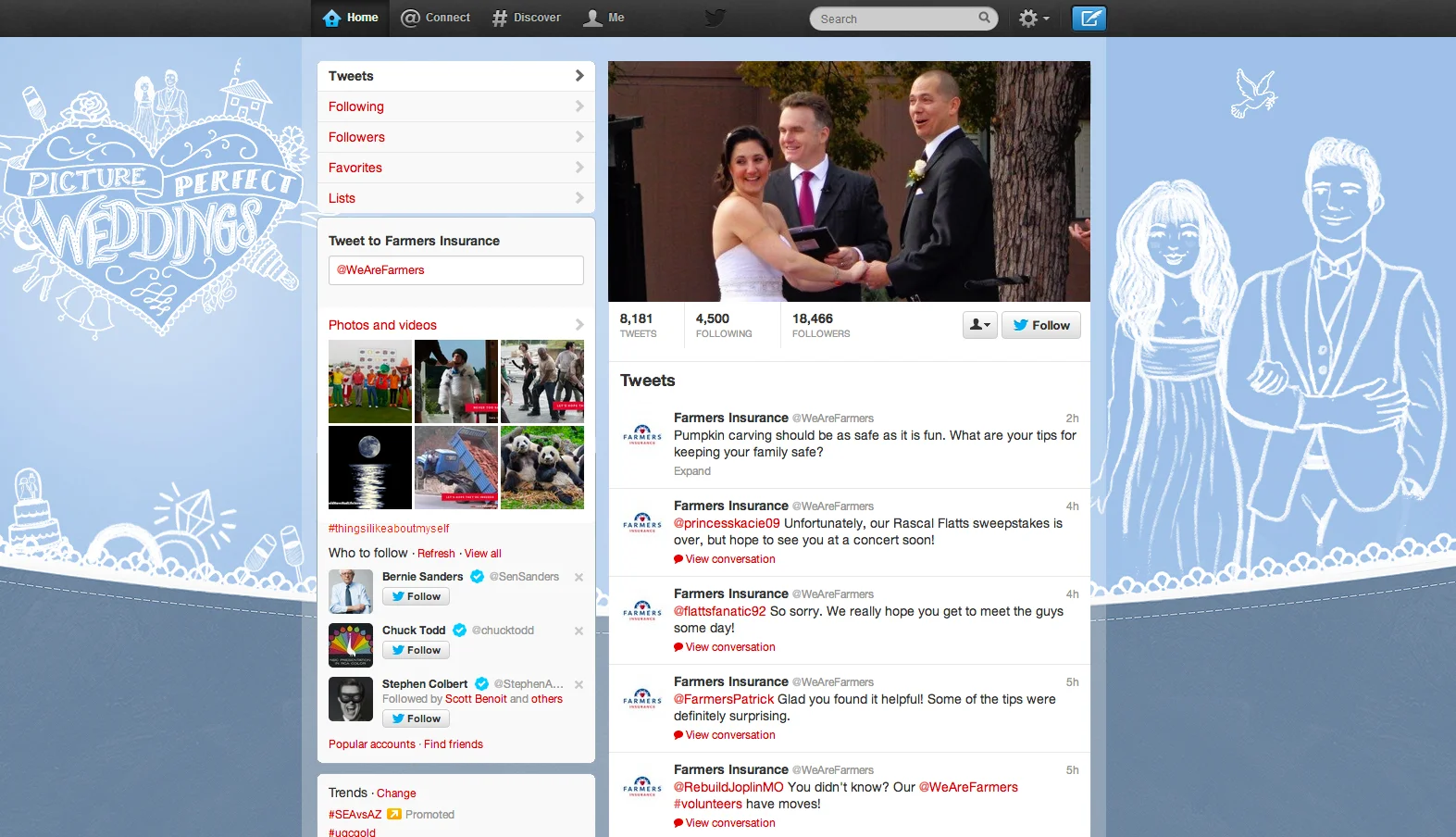Viewport: 1456px width, 837px height.
Task: Follow Chuck Todd
Action: (416, 650)
